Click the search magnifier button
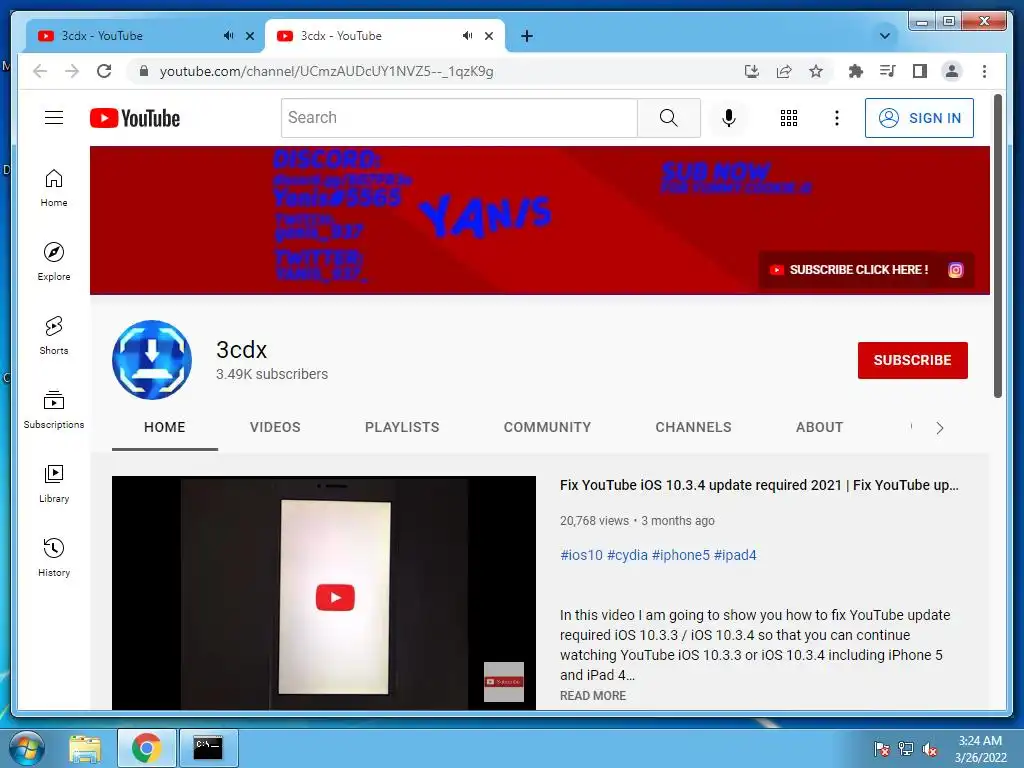The width and height of the screenshot is (1024, 768). [x=669, y=118]
